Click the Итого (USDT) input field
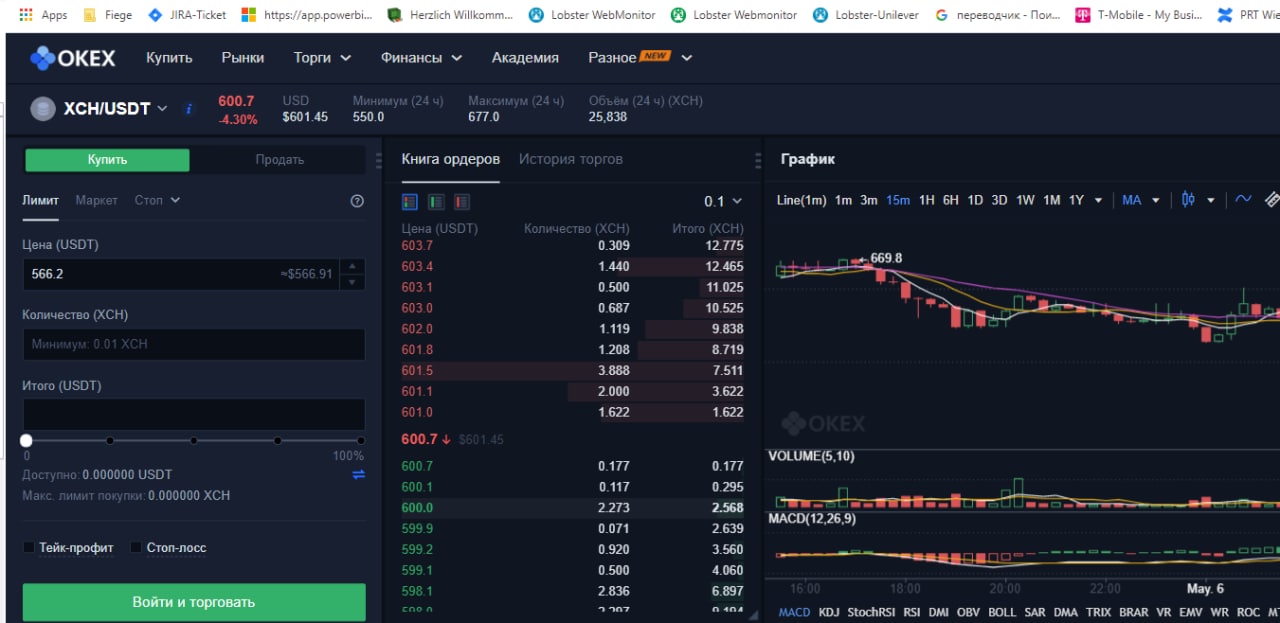Viewport: 1280px width, 623px height. point(194,415)
